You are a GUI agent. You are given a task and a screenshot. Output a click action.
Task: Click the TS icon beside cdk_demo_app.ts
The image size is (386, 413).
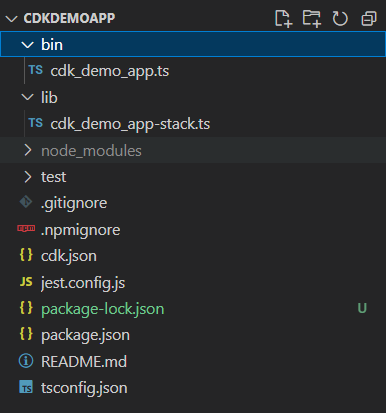click(x=36, y=70)
